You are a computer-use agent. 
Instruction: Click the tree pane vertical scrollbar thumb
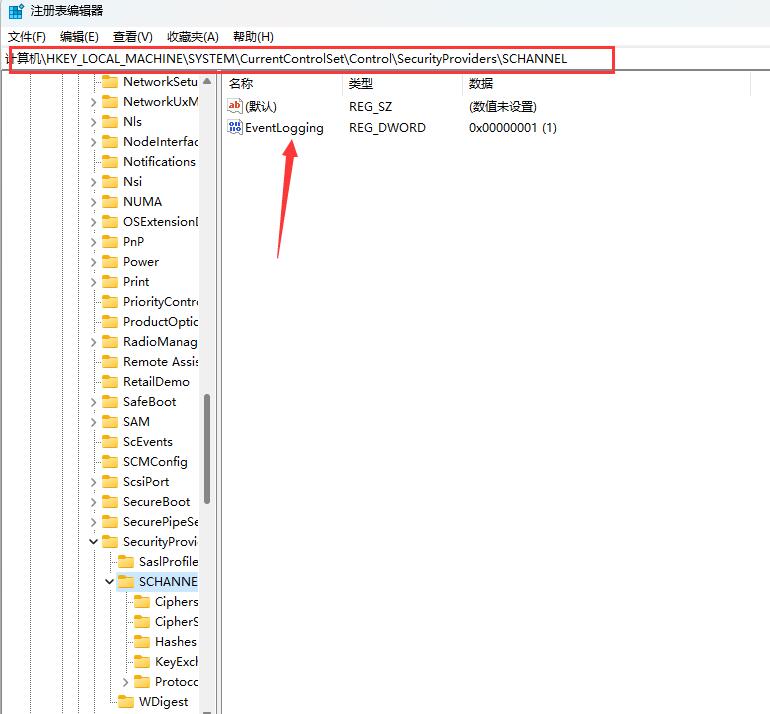tap(207, 449)
